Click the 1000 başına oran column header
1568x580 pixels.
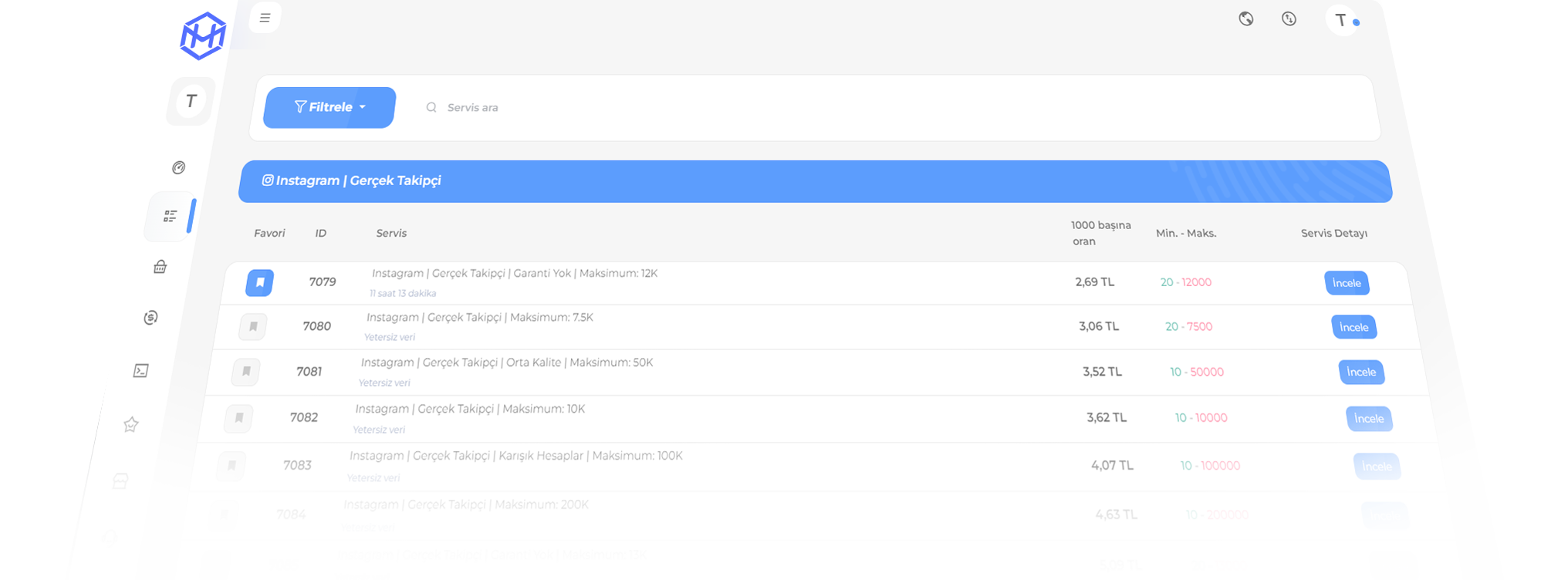pyautogui.click(x=1101, y=233)
